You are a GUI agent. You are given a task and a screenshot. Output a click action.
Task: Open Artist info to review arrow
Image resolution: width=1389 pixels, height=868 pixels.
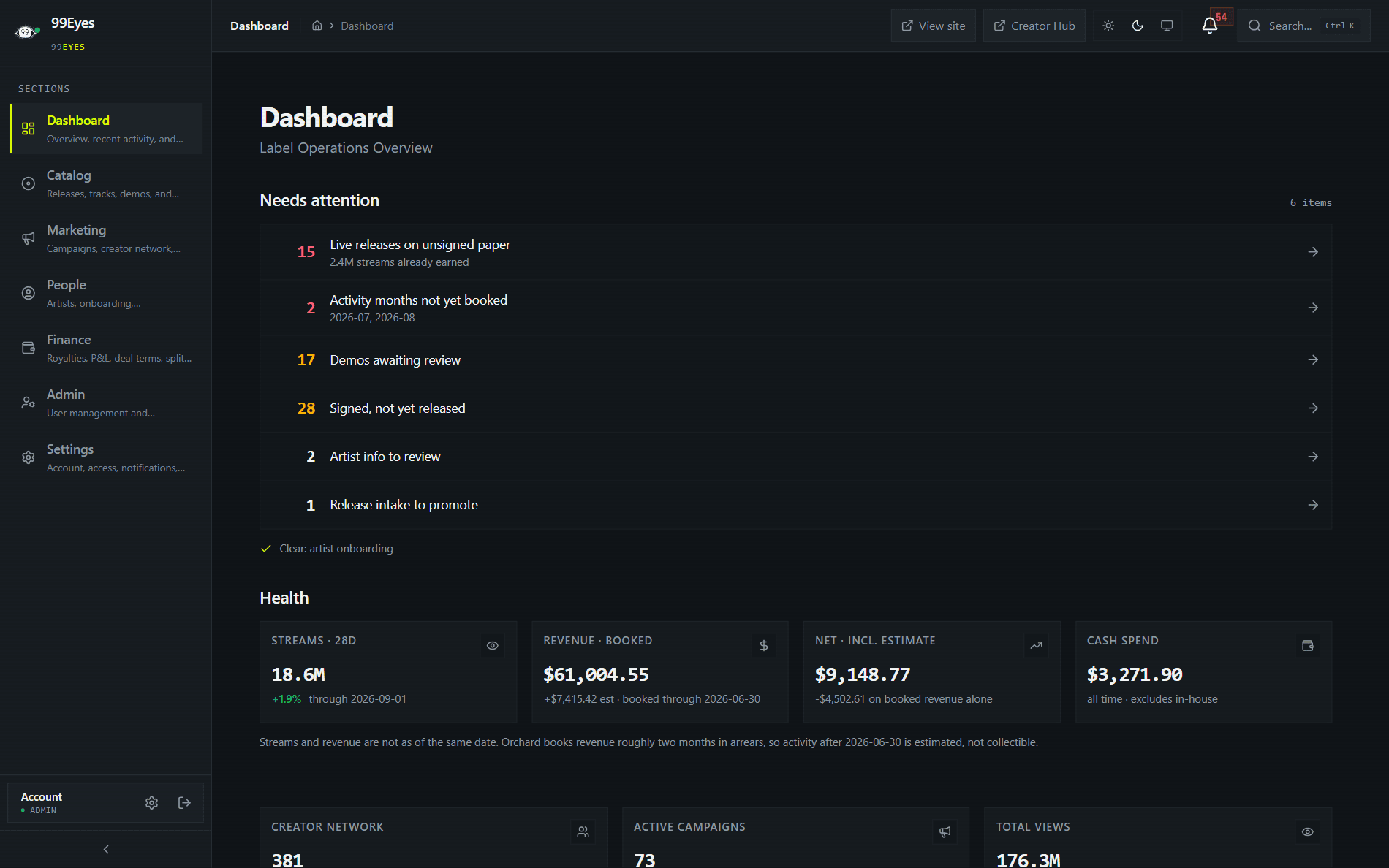pos(1313,456)
